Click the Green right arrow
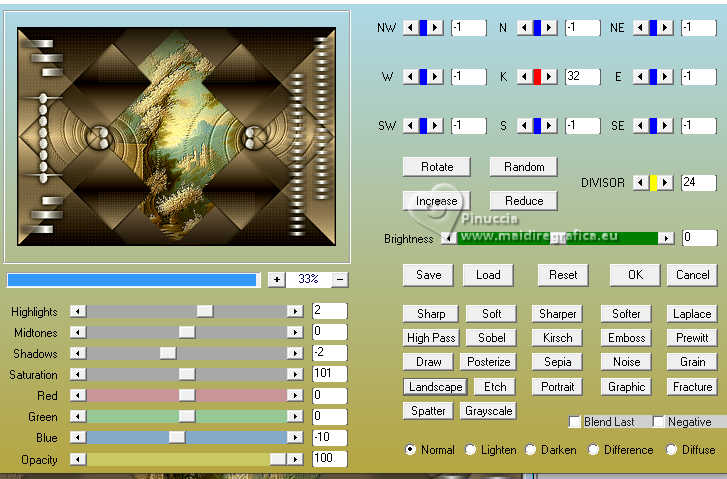The height and width of the screenshot is (479, 727). click(x=295, y=416)
